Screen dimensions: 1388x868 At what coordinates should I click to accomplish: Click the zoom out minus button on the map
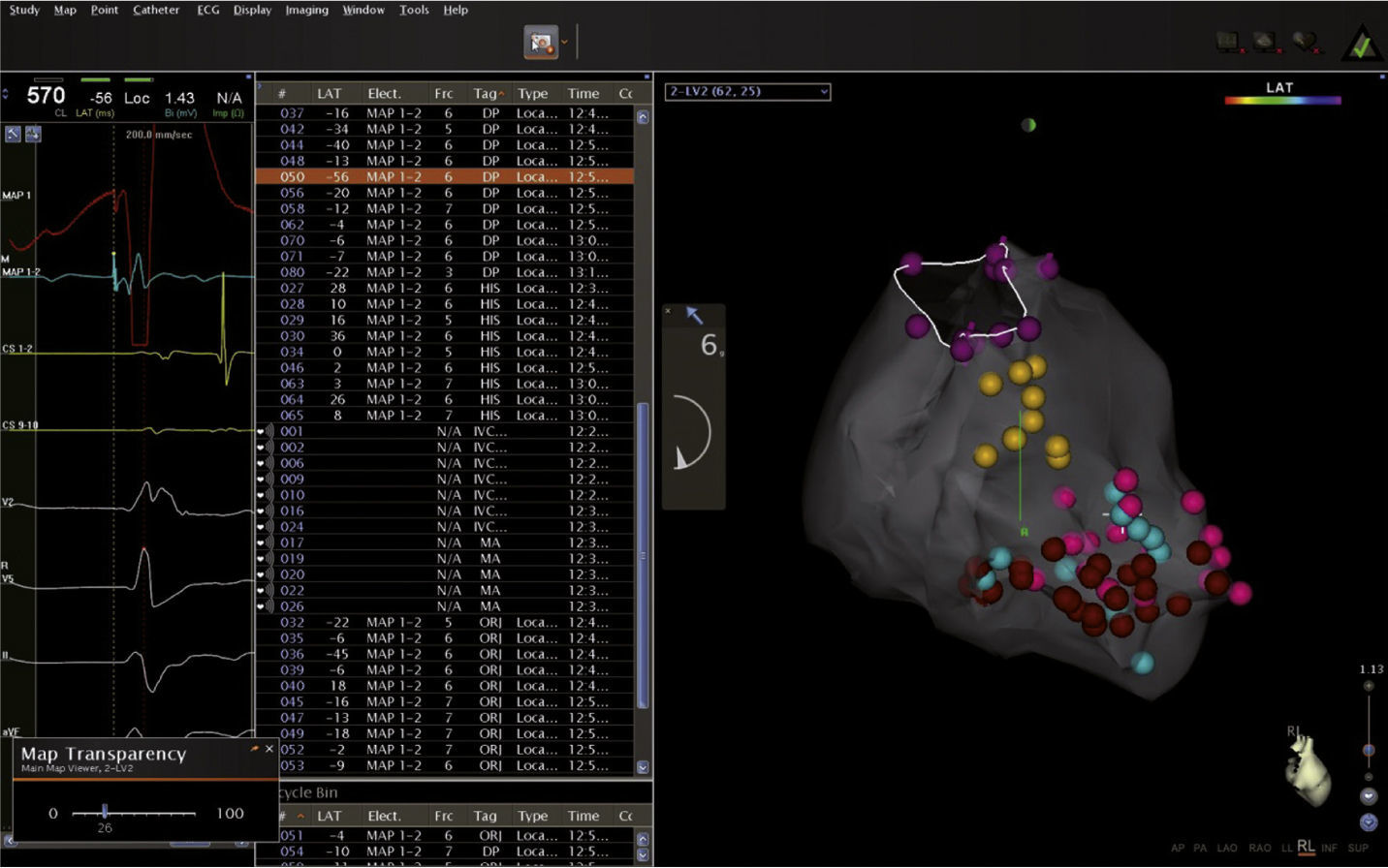pos(1368,776)
